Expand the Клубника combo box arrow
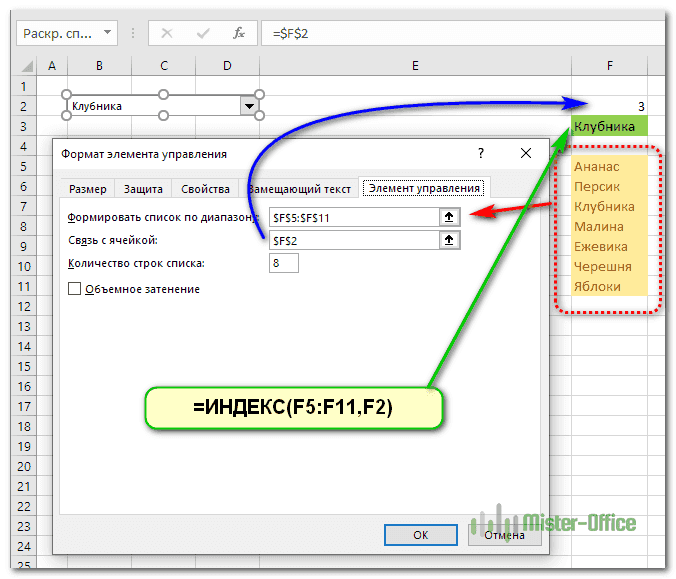The height and width of the screenshot is (579, 676). 249,106
